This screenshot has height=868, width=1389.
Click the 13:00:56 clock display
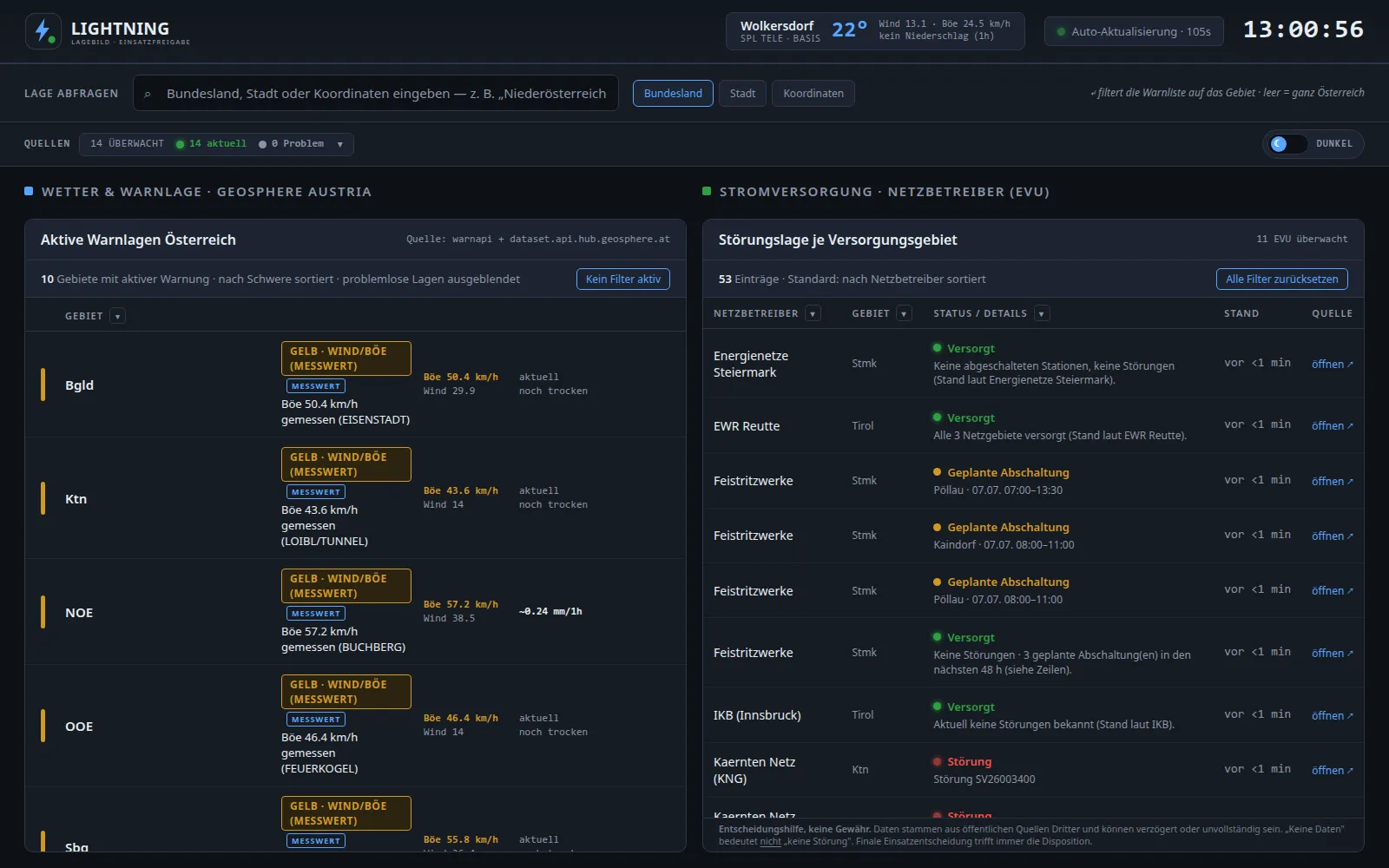coord(1303,30)
